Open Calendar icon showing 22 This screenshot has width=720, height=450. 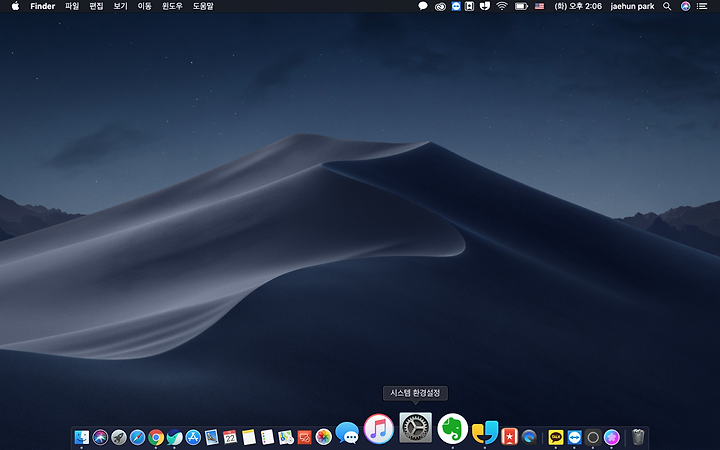[x=230, y=437]
